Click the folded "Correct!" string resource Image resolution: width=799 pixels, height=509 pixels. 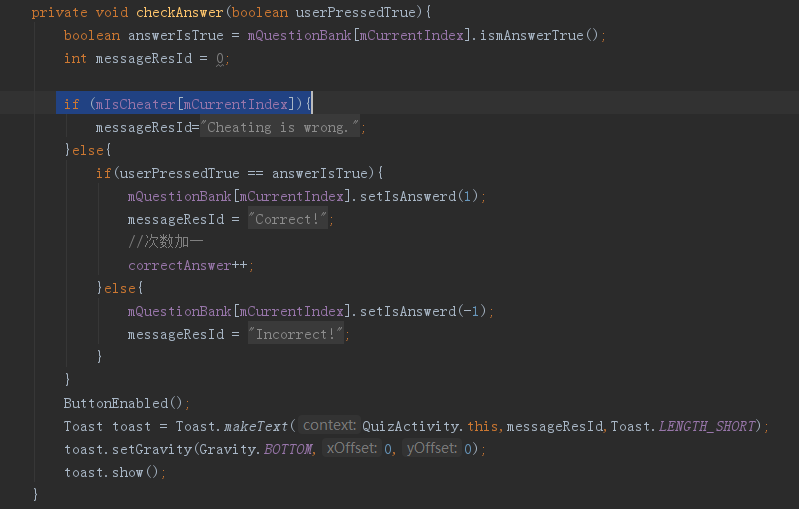[288, 220]
